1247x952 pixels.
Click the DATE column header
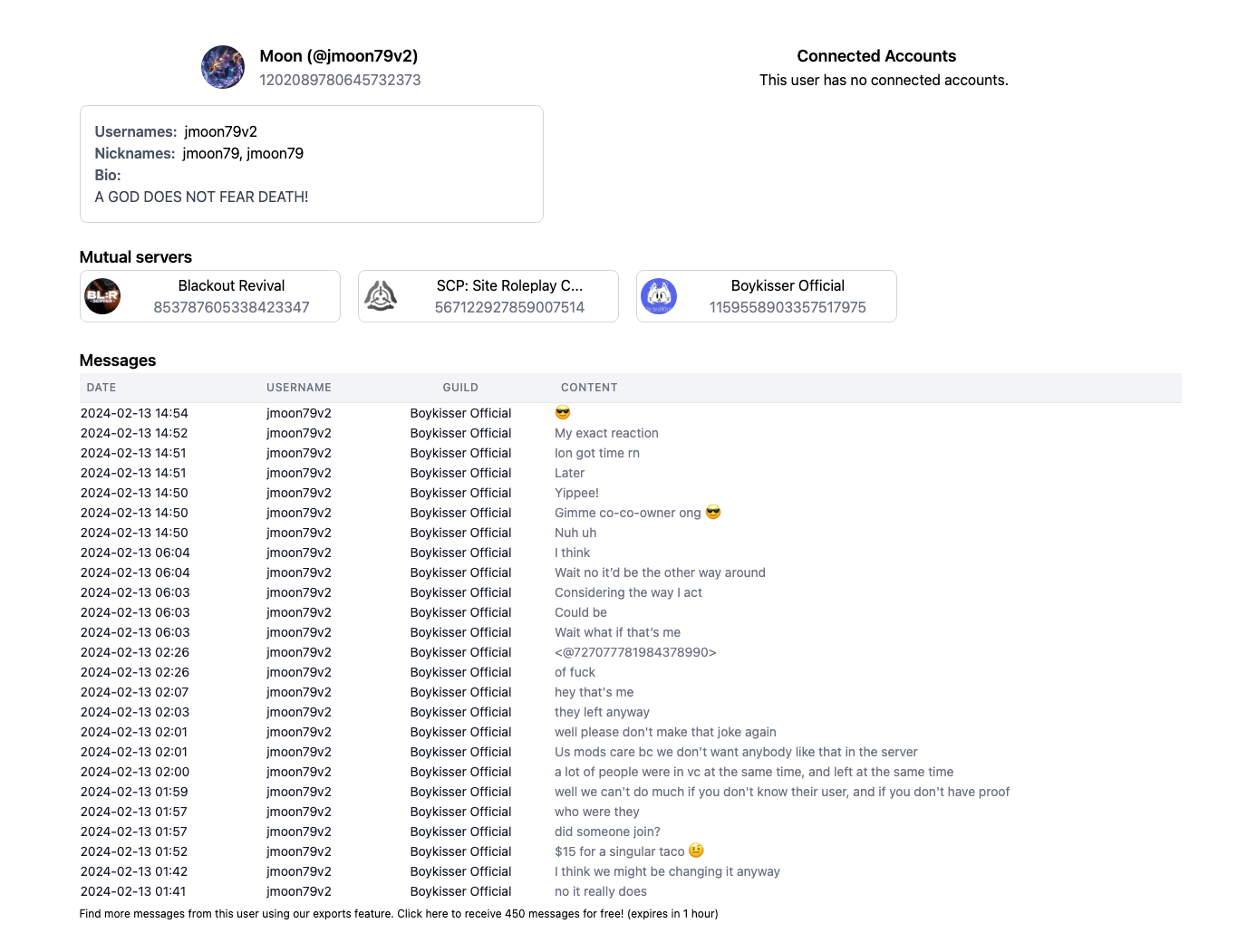tap(101, 388)
